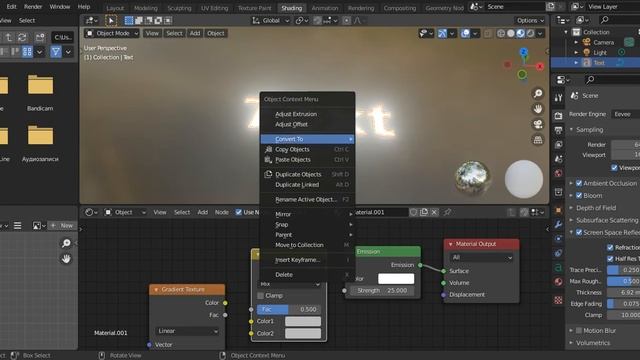Click the red X axis gizmo ball
The image size is (640, 360).
(540, 66)
